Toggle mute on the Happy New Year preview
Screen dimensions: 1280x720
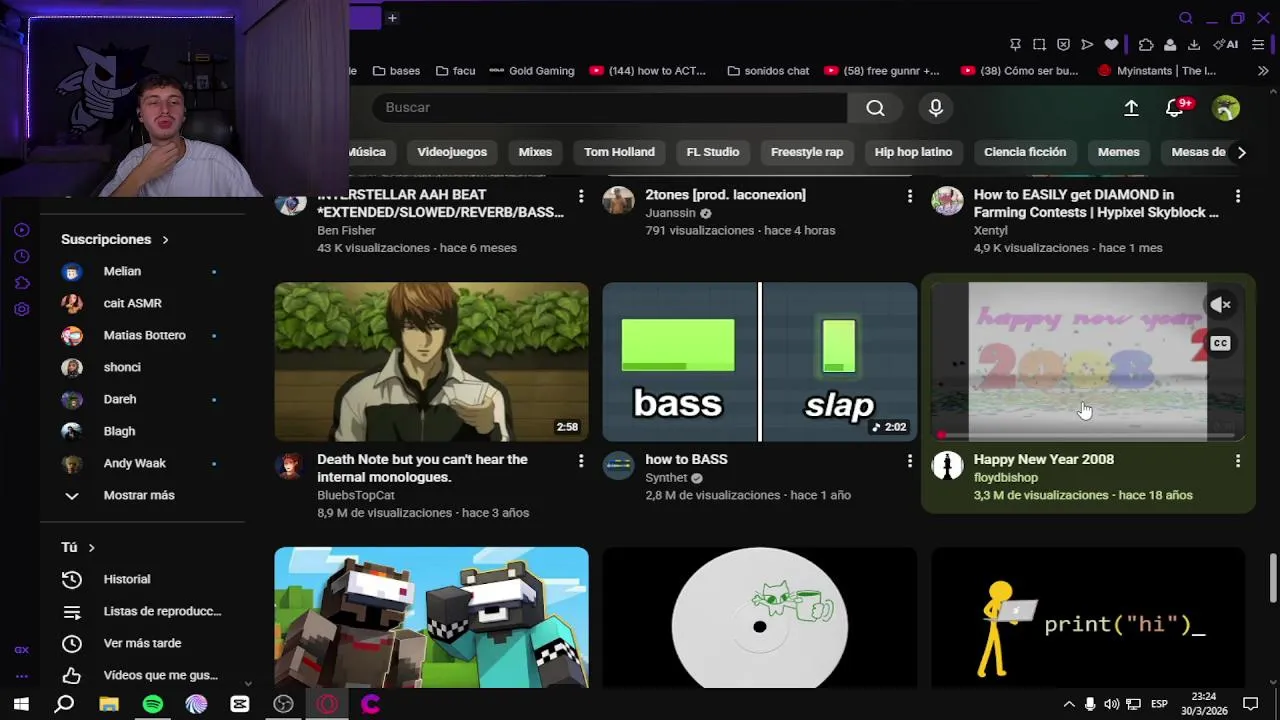pyautogui.click(x=1220, y=305)
